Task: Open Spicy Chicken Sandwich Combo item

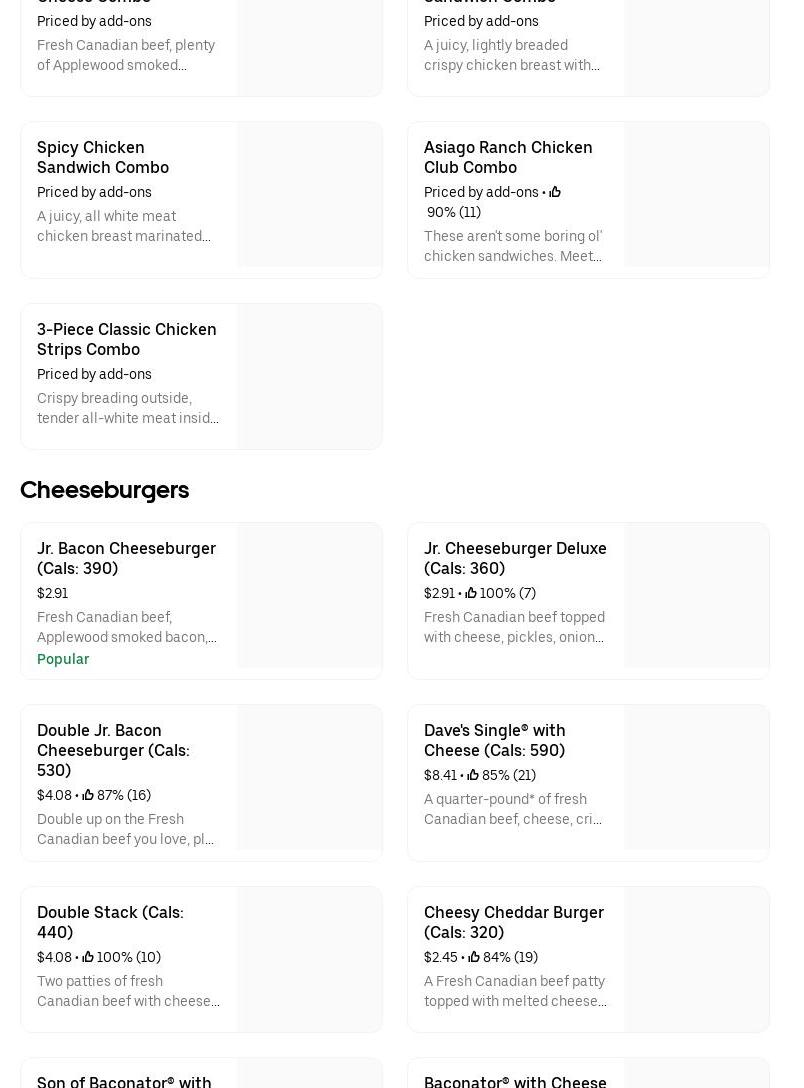Action: [x=102, y=157]
